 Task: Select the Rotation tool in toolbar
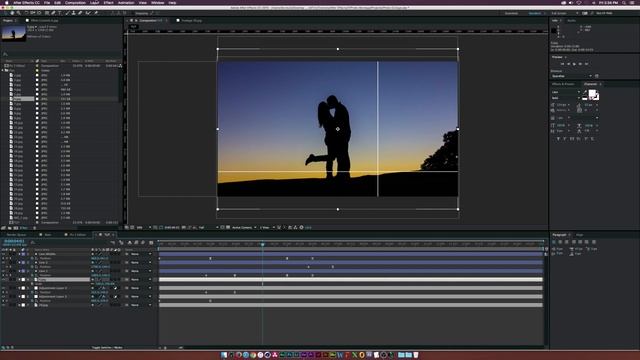point(27,13)
